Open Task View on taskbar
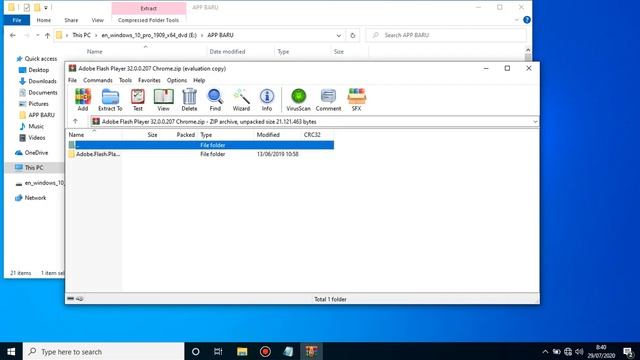Image resolution: width=640 pixels, height=360 pixels. click(x=218, y=351)
